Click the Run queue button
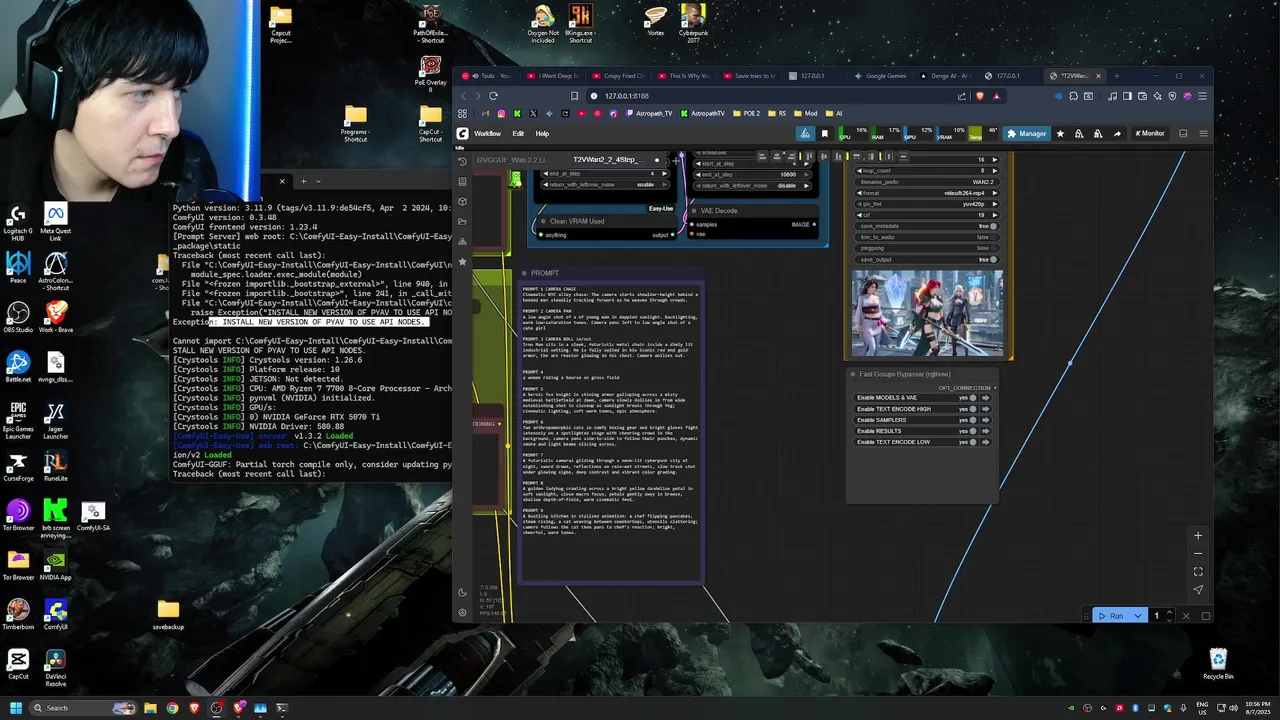 pyautogui.click(x=1111, y=616)
